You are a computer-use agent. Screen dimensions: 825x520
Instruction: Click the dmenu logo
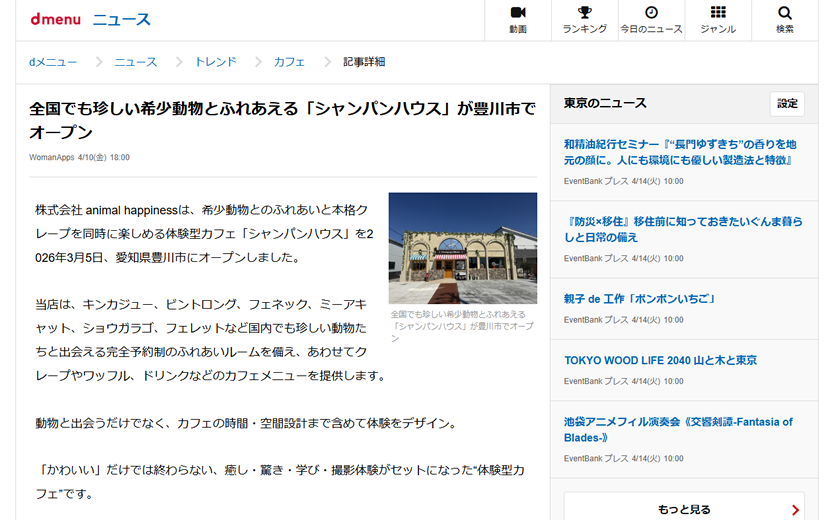point(54,19)
